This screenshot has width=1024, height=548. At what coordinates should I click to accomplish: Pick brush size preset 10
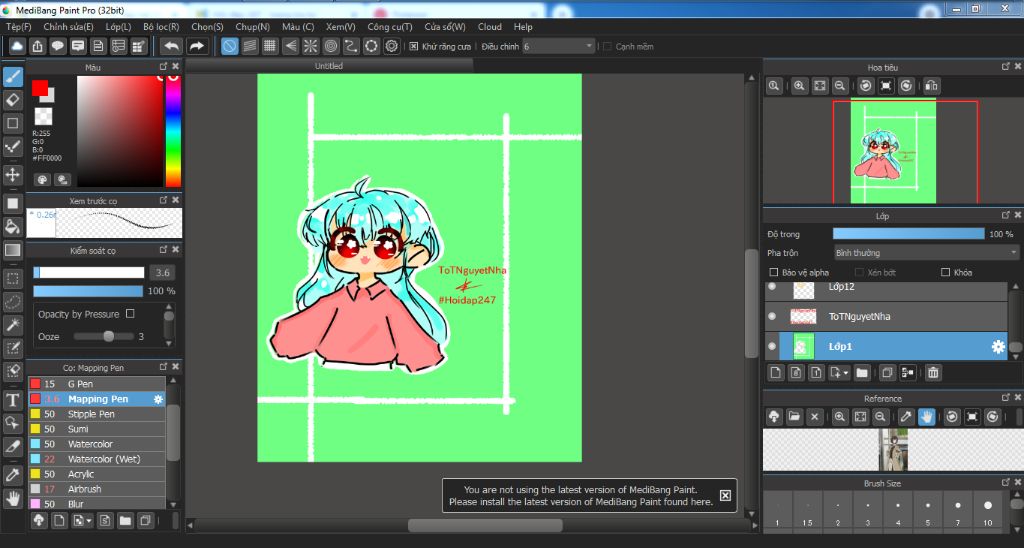[x=987, y=511]
